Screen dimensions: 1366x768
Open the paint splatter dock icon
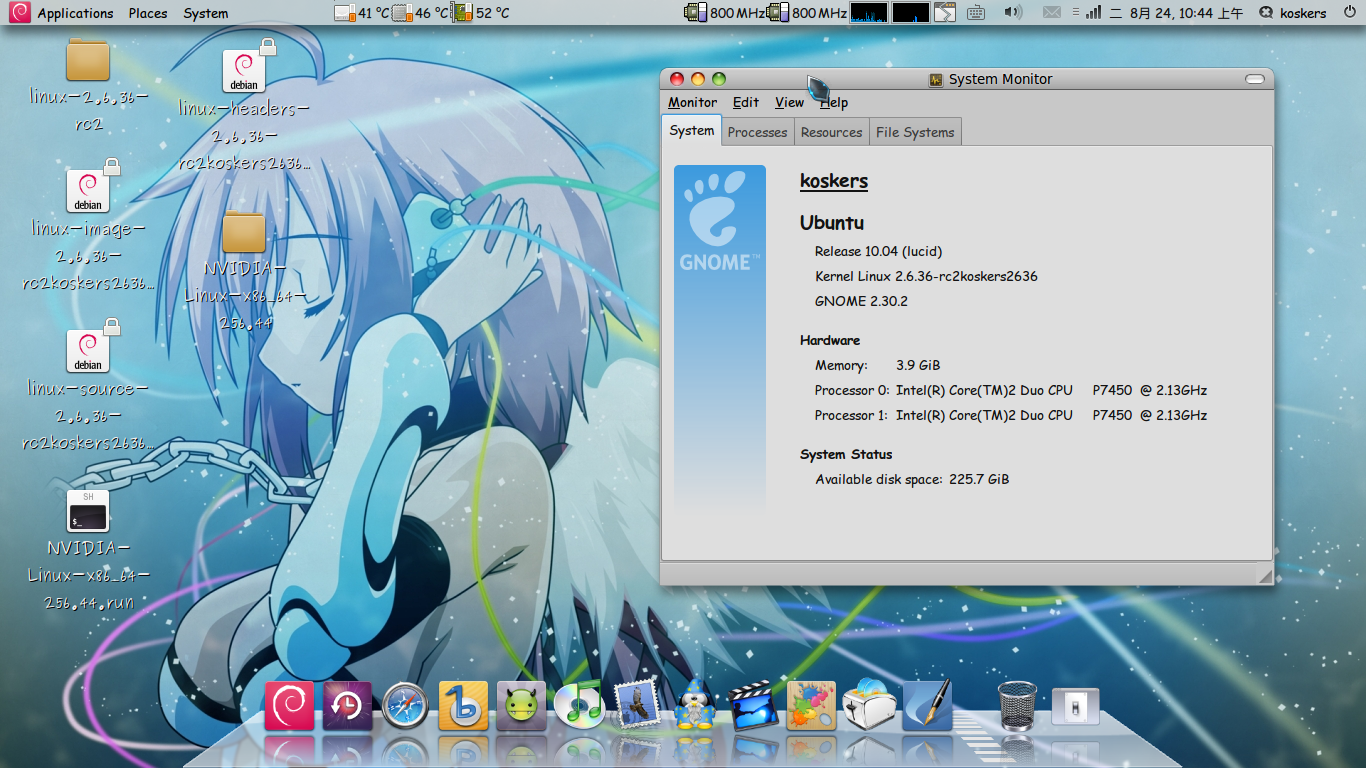point(811,706)
